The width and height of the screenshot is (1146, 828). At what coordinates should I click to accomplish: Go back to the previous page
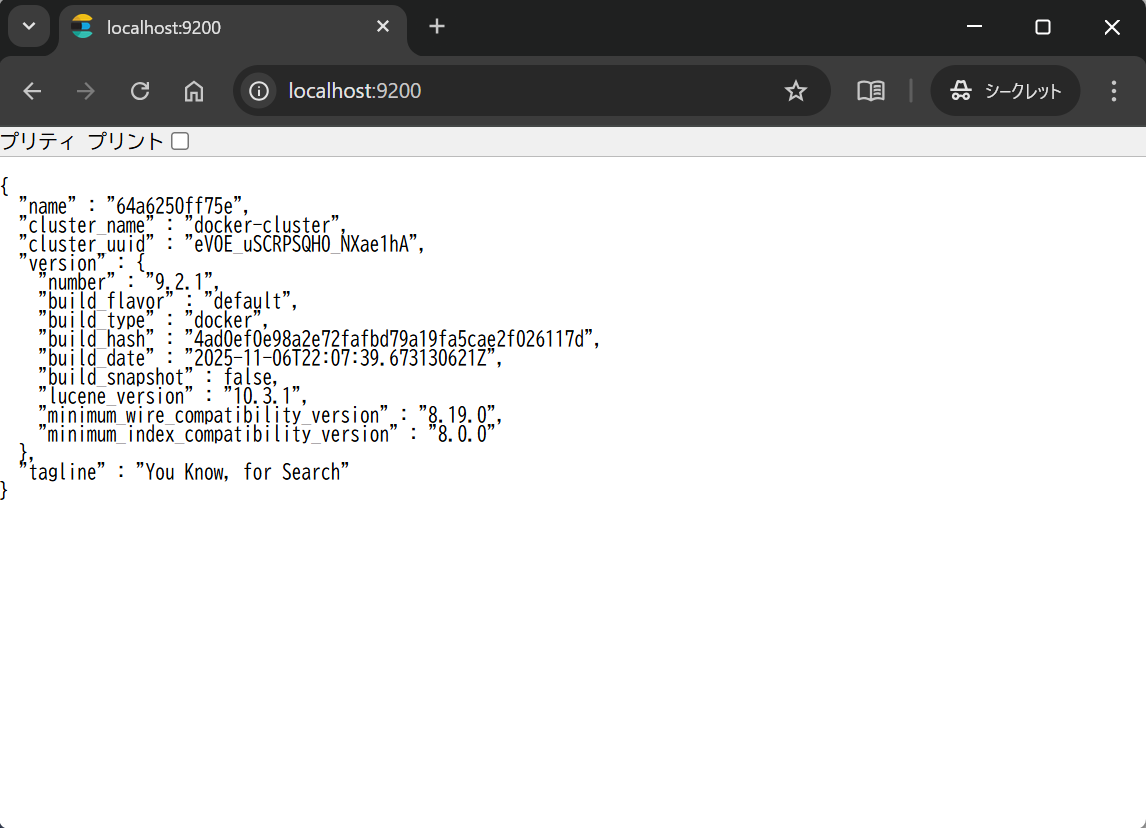point(32,91)
